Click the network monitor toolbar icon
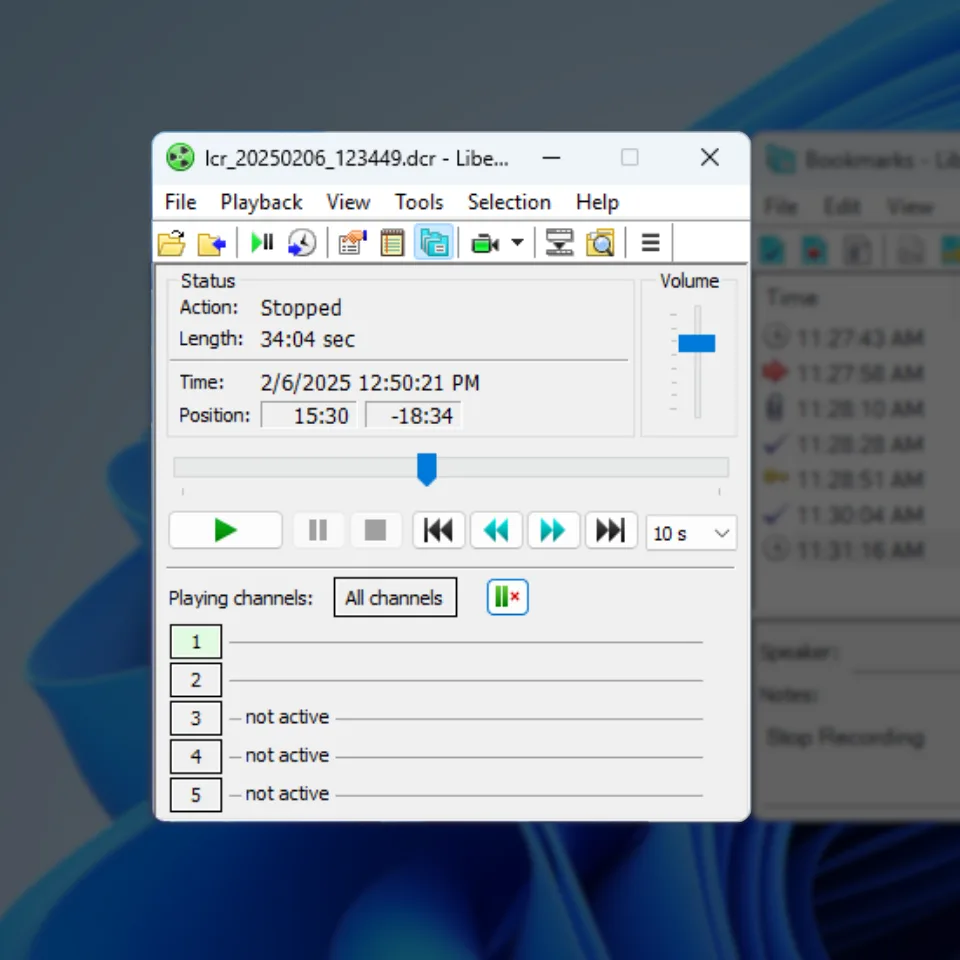Screen dimensions: 960x960 pyautogui.click(x=559, y=242)
